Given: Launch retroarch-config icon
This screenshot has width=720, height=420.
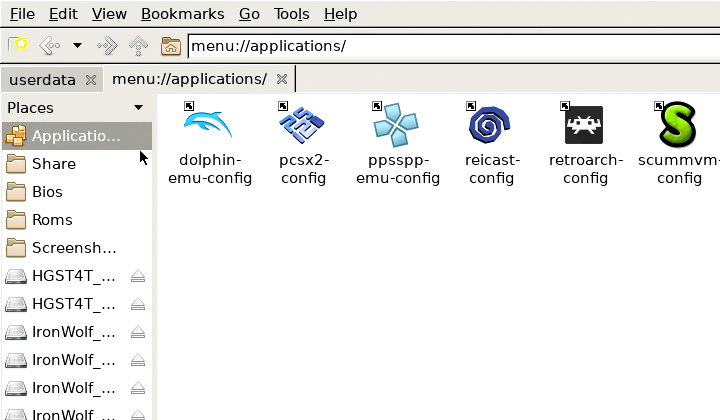Looking at the screenshot, I should tap(584, 125).
